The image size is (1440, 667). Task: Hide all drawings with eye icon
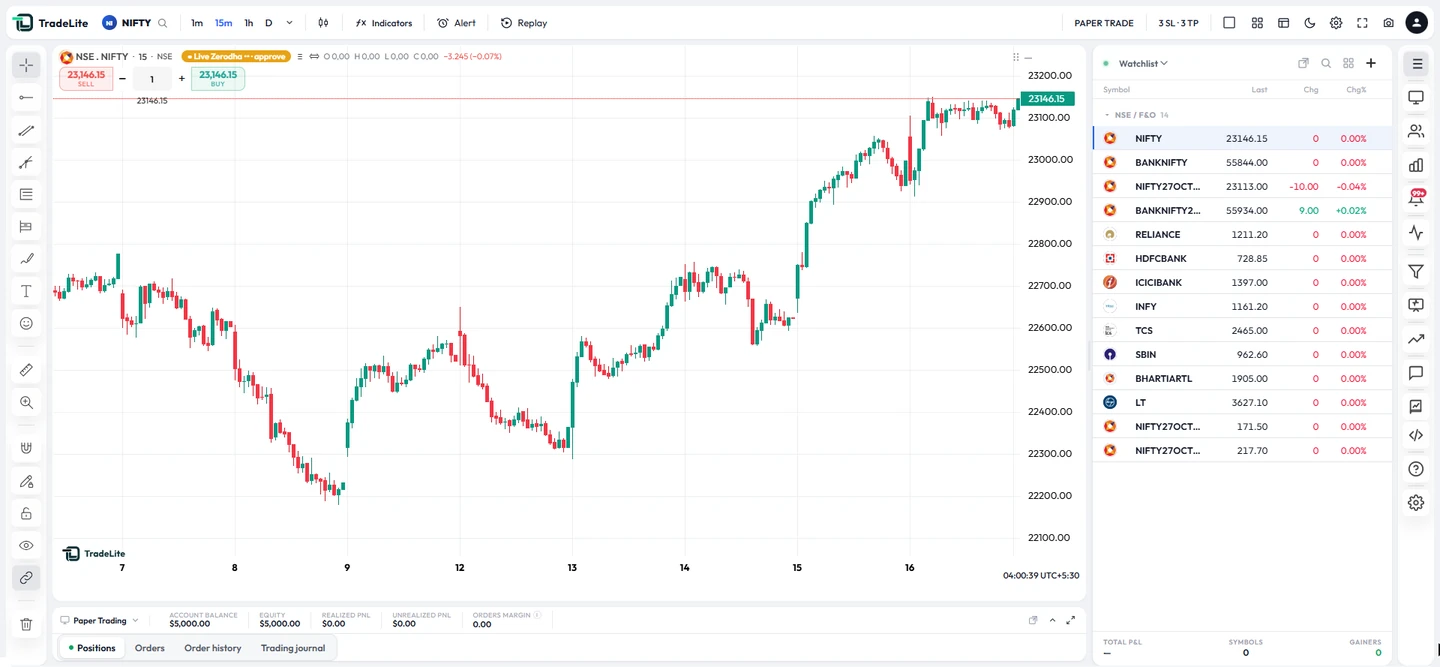pyautogui.click(x=26, y=545)
